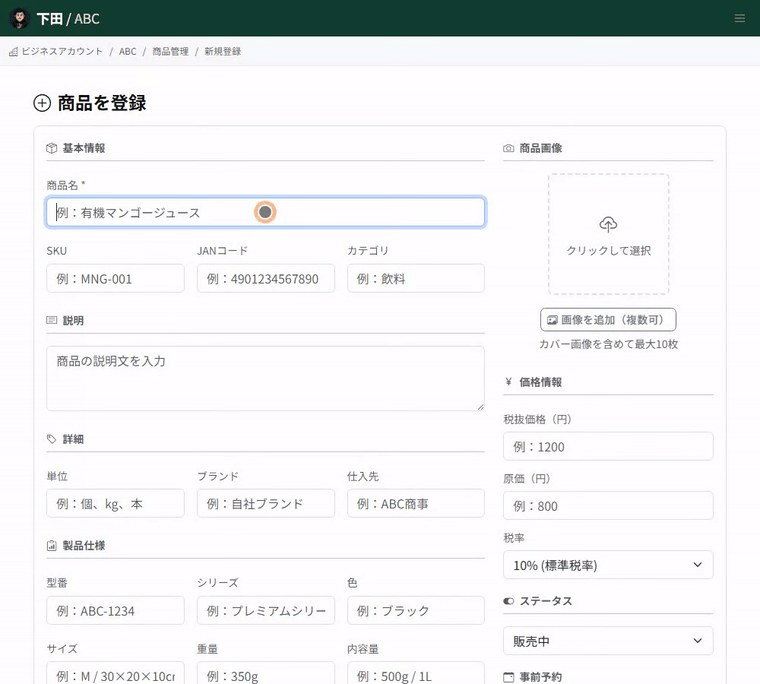This screenshot has height=684, width=760.
Task: Click the upload cloud icon
Action: [x=608, y=224]
